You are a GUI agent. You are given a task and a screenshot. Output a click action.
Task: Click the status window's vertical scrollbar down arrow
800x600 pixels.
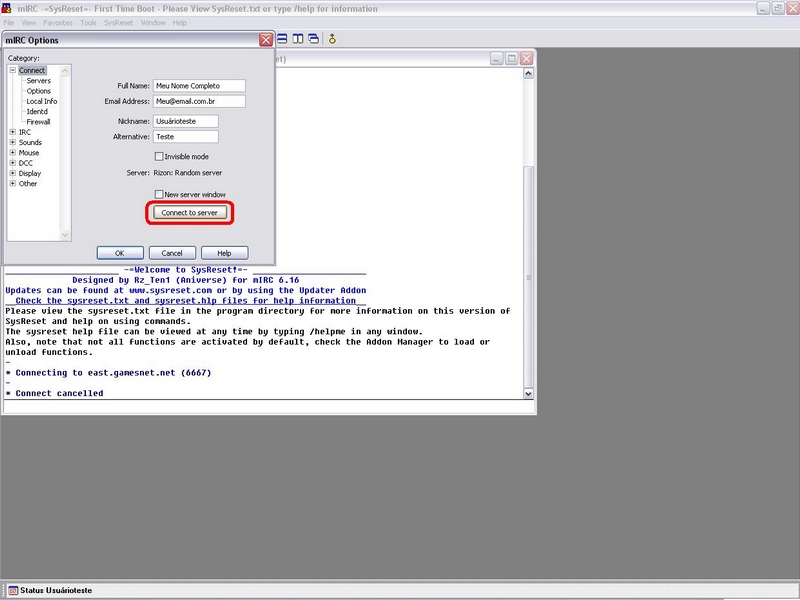click(x=529, y=395)
